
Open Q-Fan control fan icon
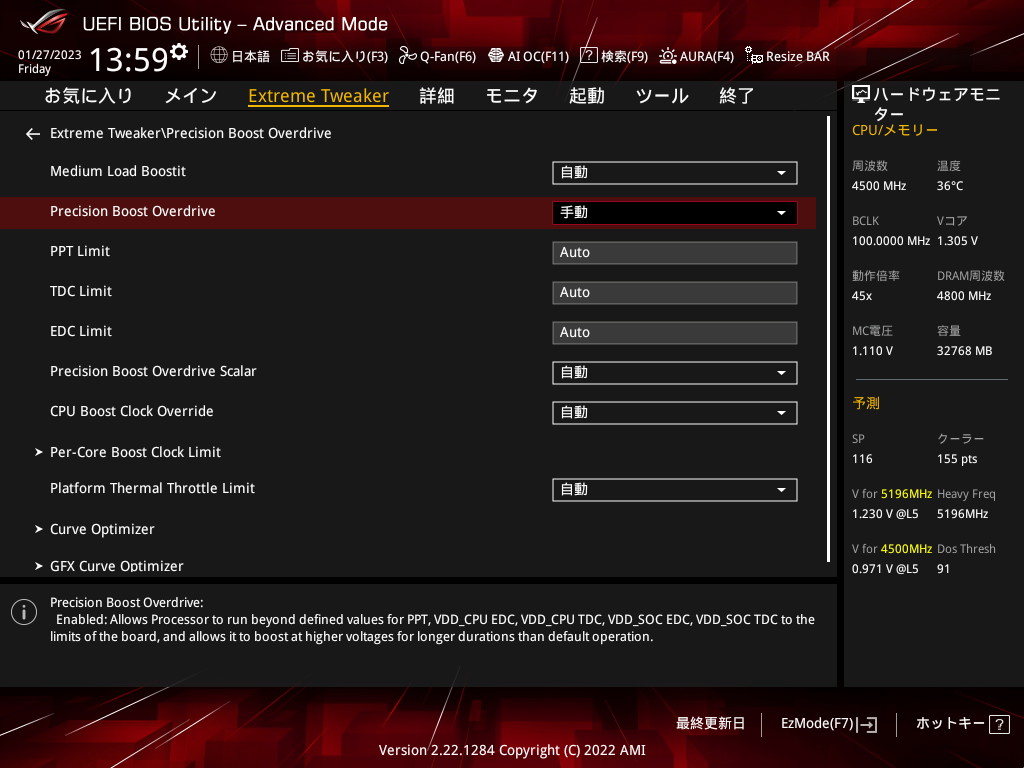408,56
